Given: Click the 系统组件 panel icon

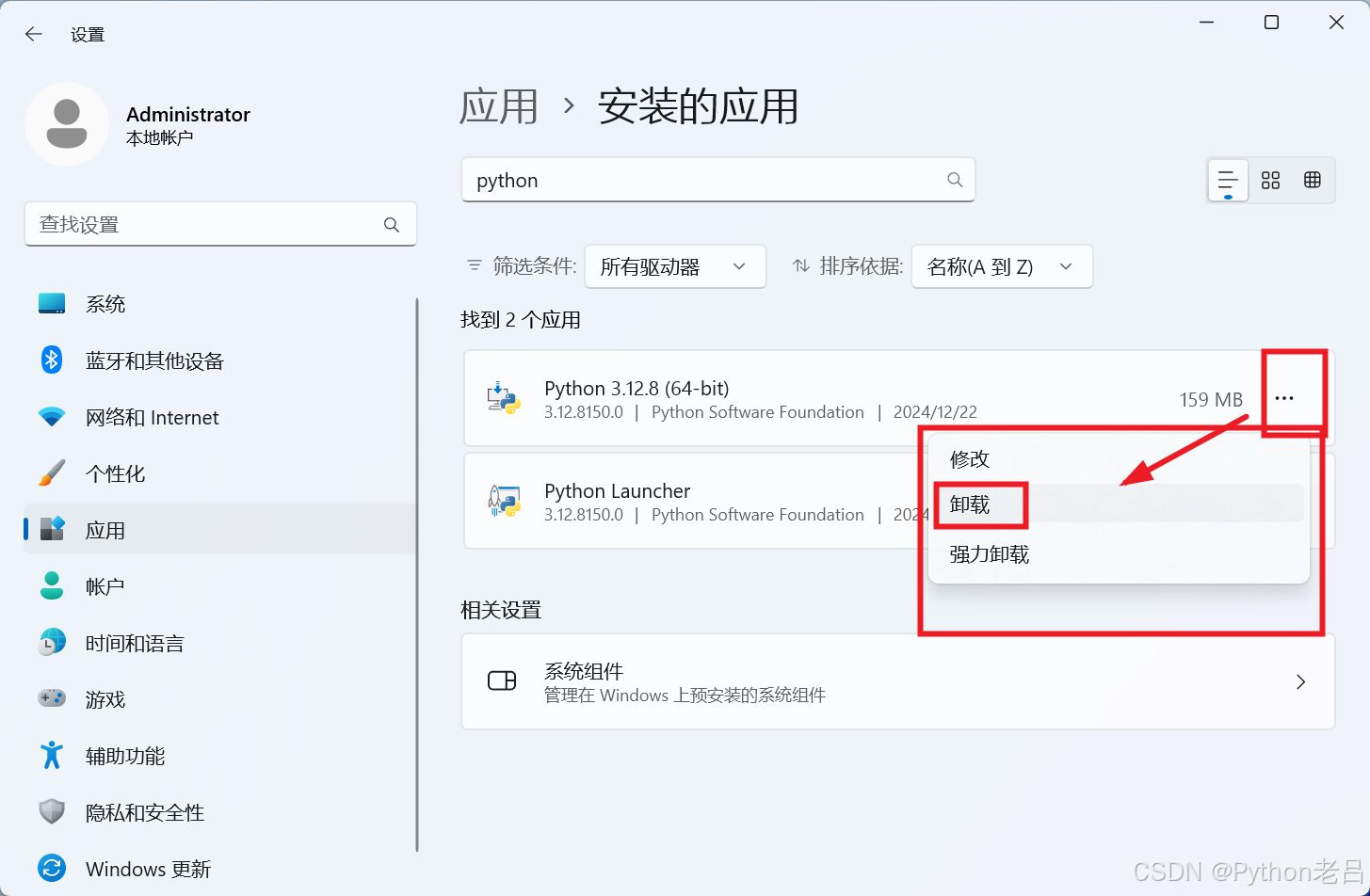Looking at the screenshot, I should click(502, 681).
